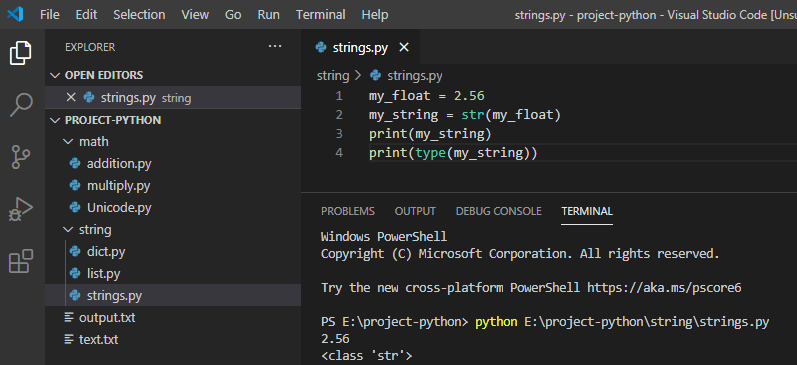Close strings.py in Open Editors list
797x365 pixels.
pyautogui.click(x=71, y=97)
